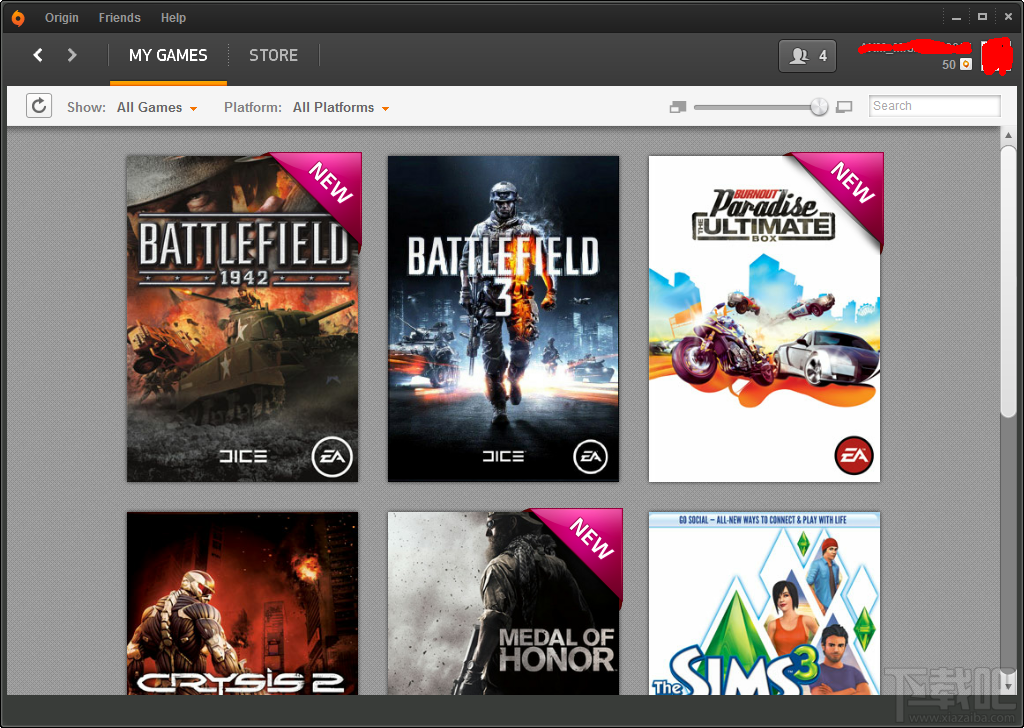
Task: Minimize the Origin window
Action: pos(957,18)
